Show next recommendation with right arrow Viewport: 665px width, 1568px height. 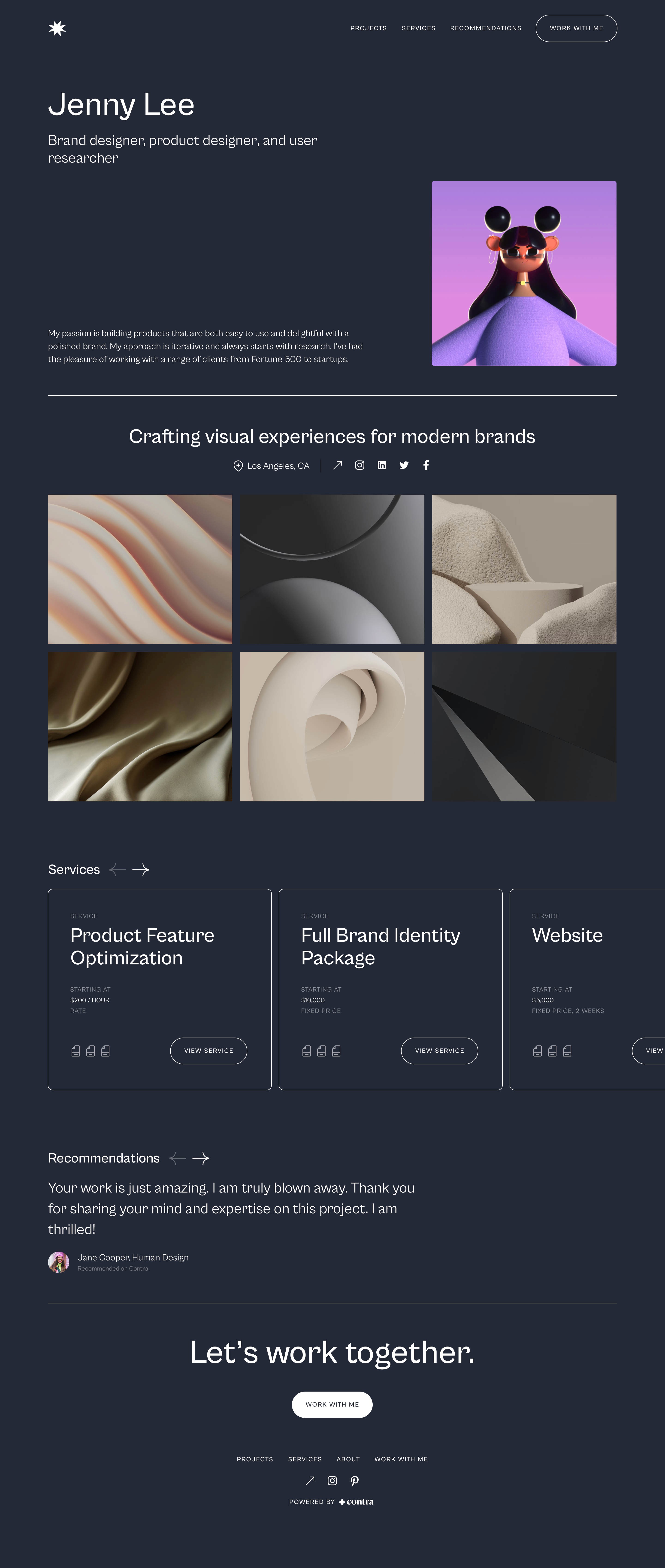[x=201, y=1158]
